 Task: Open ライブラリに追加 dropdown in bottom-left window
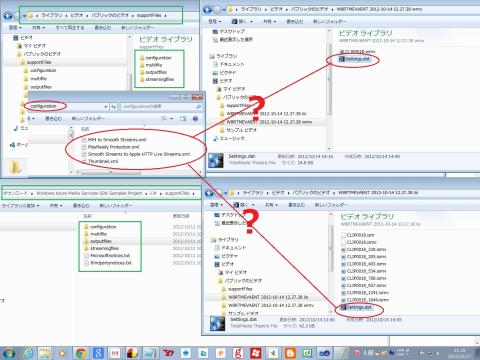(x=20, y=206)
